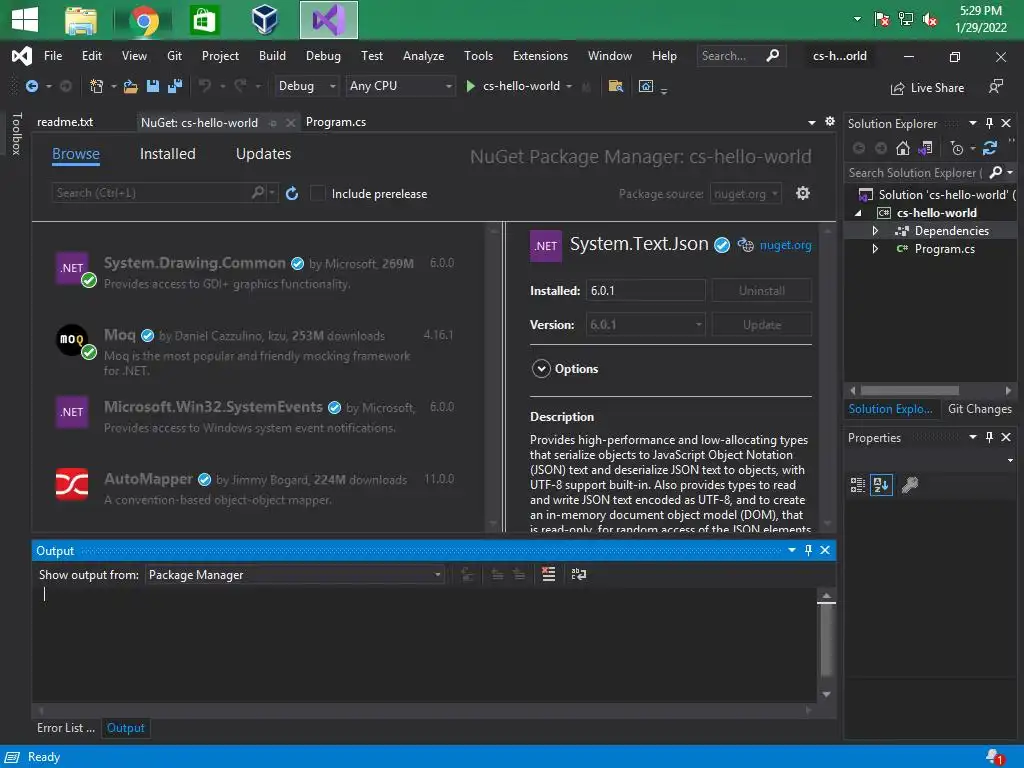Click the nuget.org link for System.Text.Json
The width and height of the screenshot is (1024, 768).
(x=786, y=245)
